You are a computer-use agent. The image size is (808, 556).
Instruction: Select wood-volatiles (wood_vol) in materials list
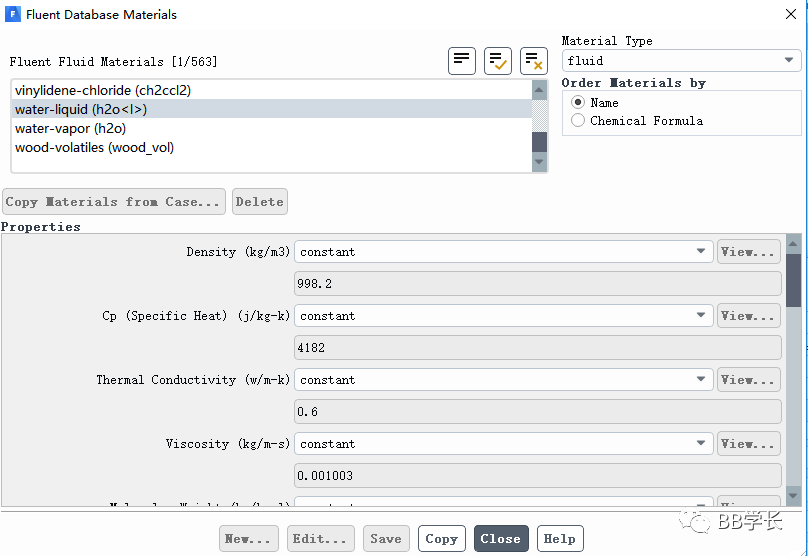point(272,147)
